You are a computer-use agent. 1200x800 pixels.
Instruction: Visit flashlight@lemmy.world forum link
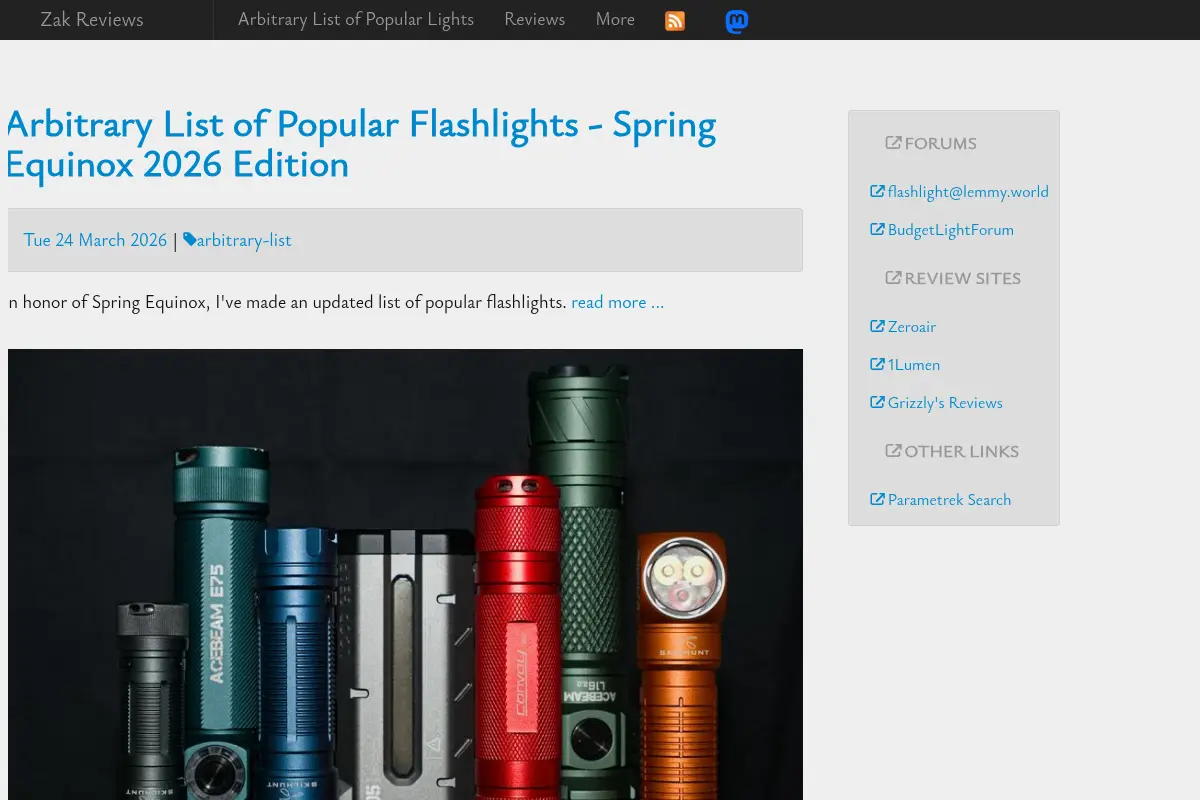pos(968,192)
